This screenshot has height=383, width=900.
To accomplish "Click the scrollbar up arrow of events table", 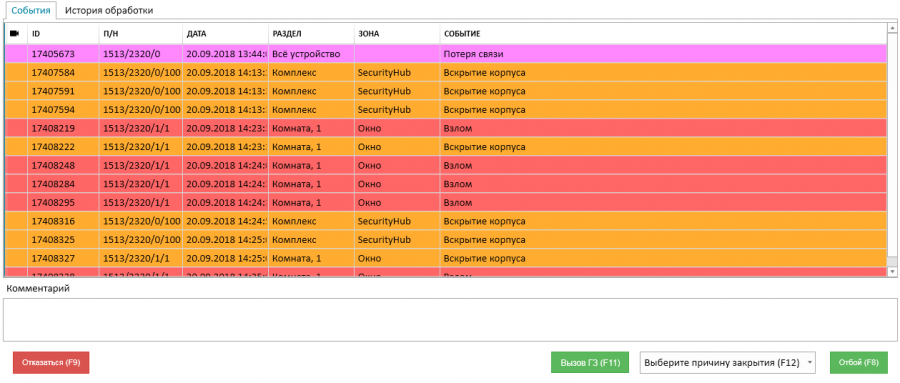I will pyautogui.click(x=893, y=28).
